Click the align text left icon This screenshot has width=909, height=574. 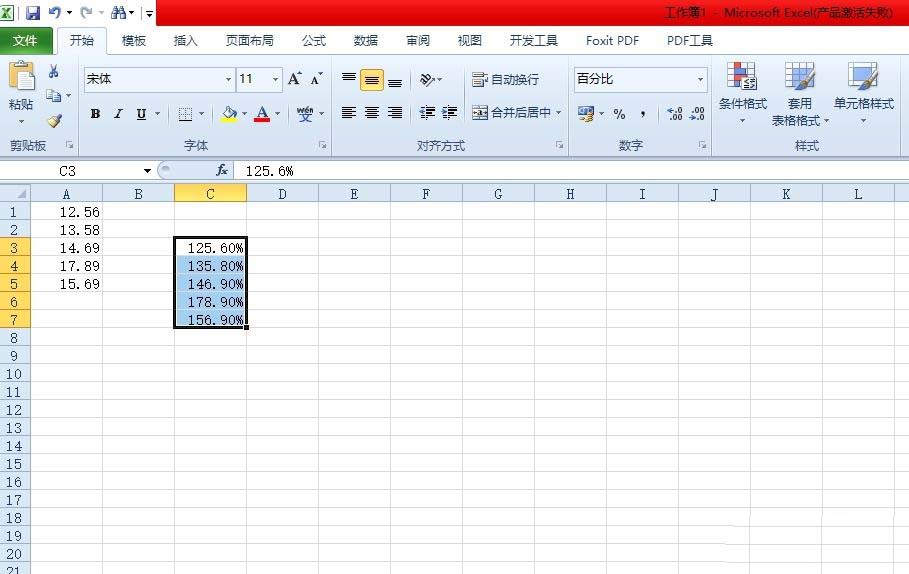tap(348, 112)
